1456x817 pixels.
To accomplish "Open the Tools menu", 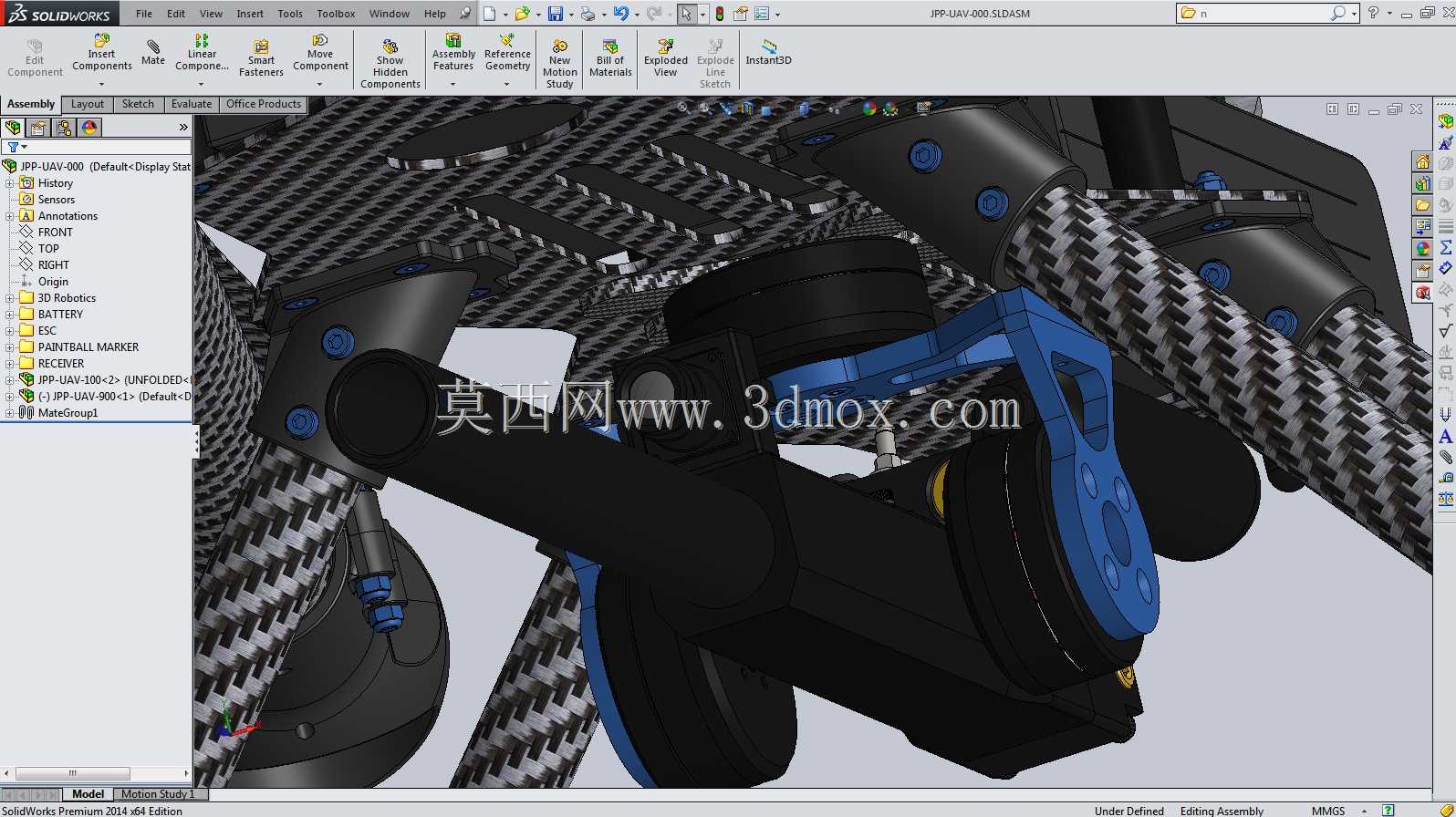I will point(290,14).
